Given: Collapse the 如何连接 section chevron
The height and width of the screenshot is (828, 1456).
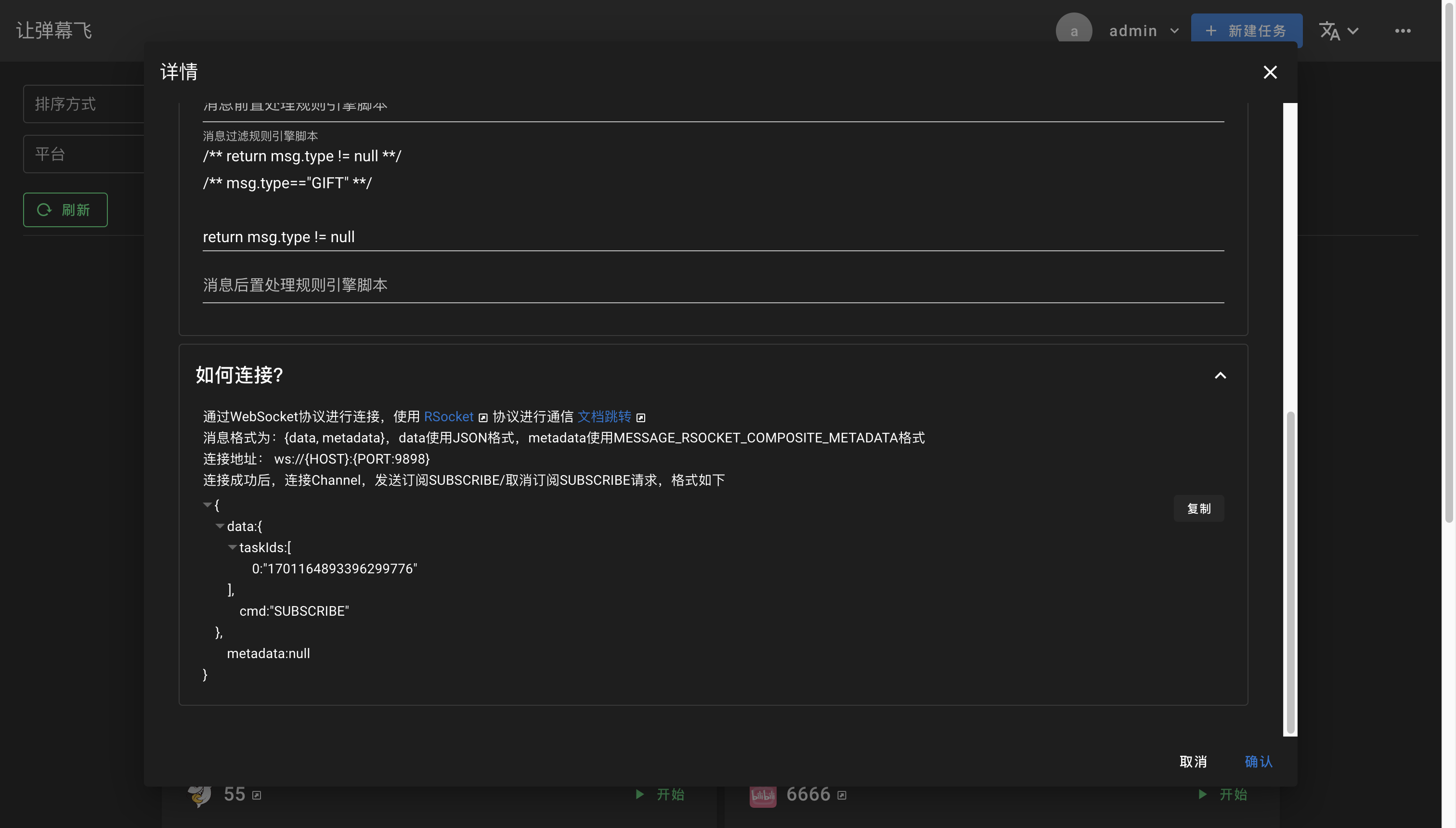Looking at the screenshot, I should (1221, 375).
